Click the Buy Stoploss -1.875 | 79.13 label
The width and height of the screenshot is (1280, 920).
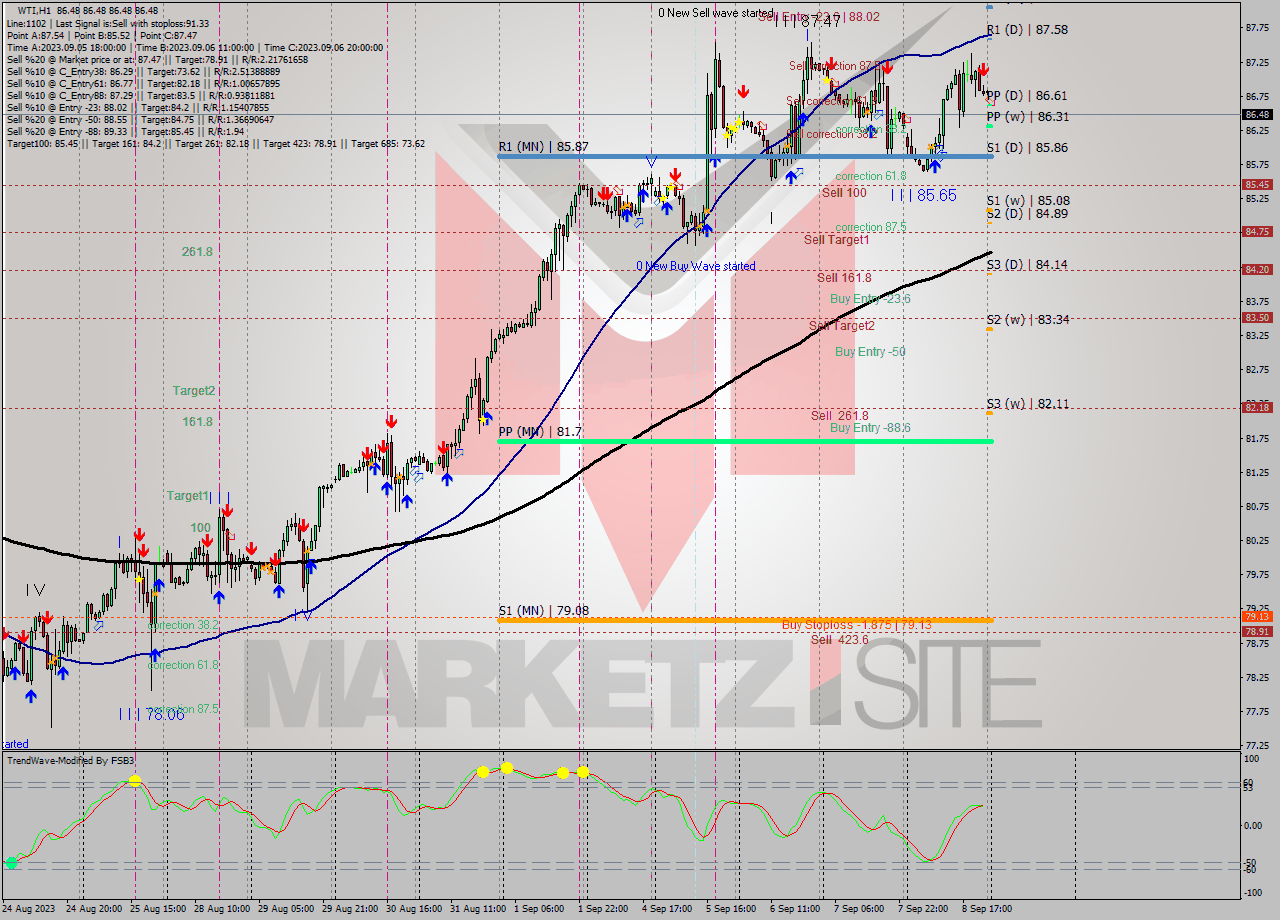click(x=857, y=625)
